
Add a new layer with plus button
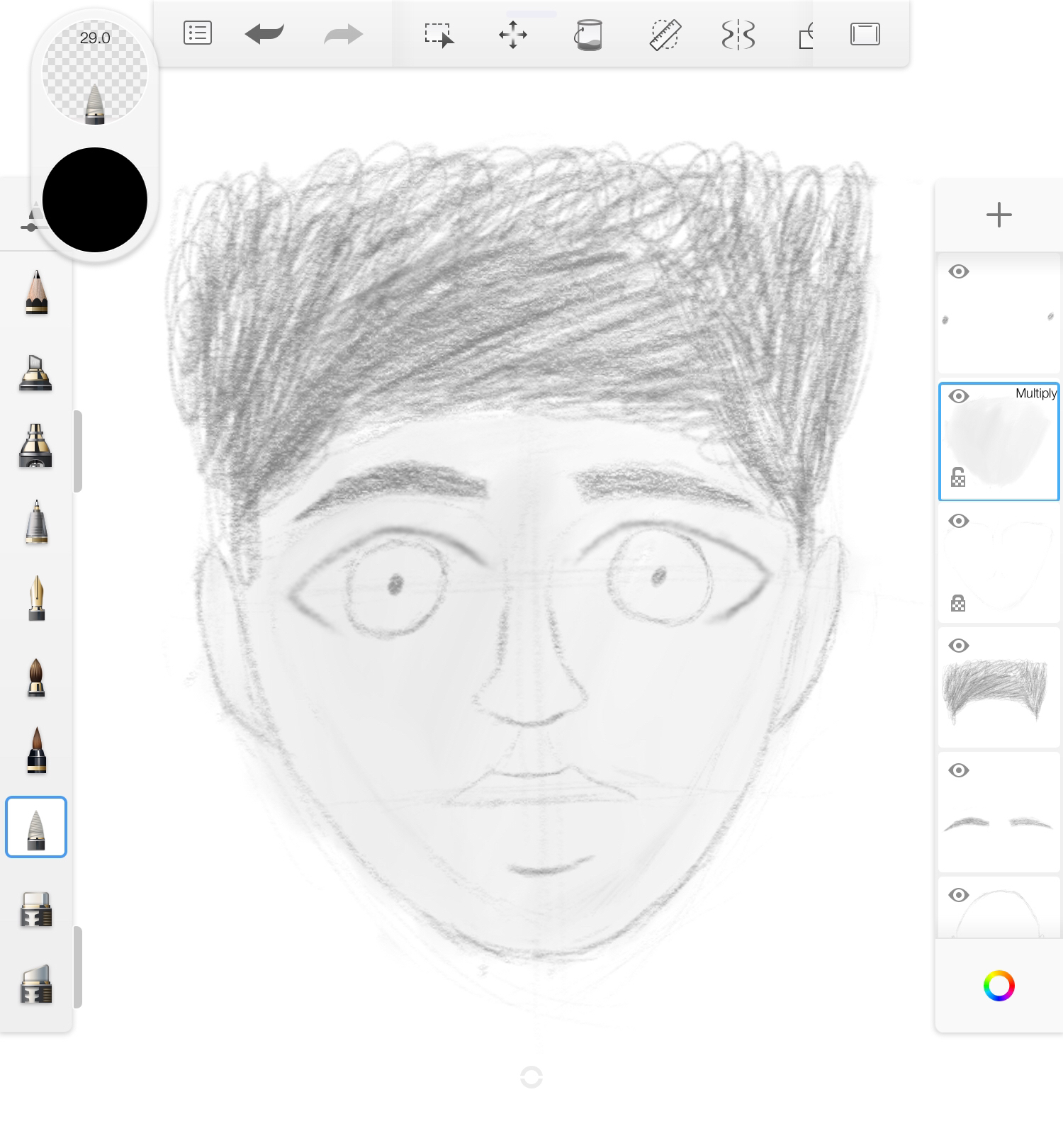[x=999, y=215]
